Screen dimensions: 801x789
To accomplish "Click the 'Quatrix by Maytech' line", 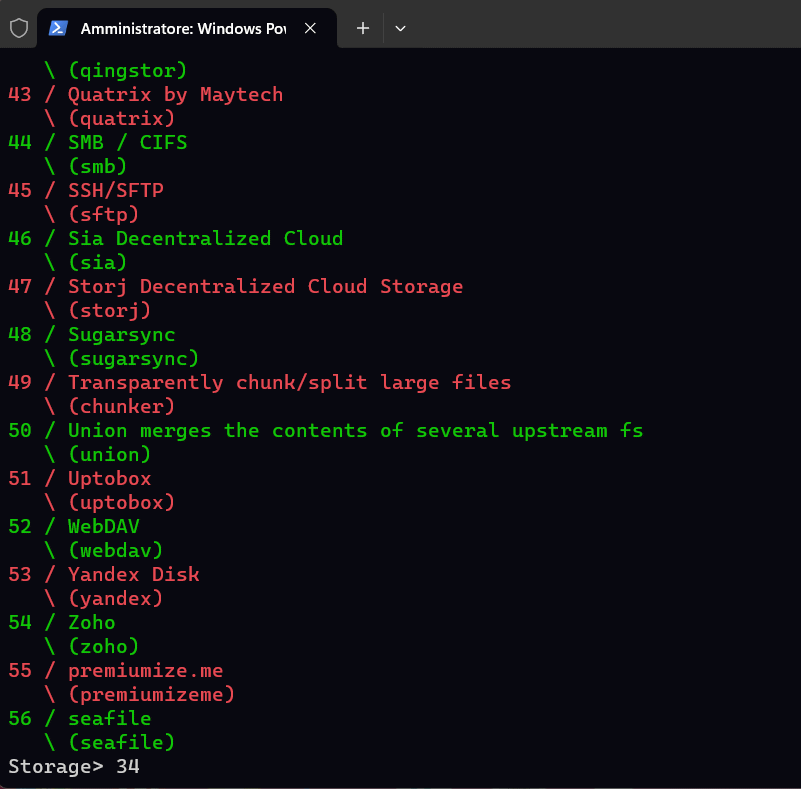I will point(175,95).
